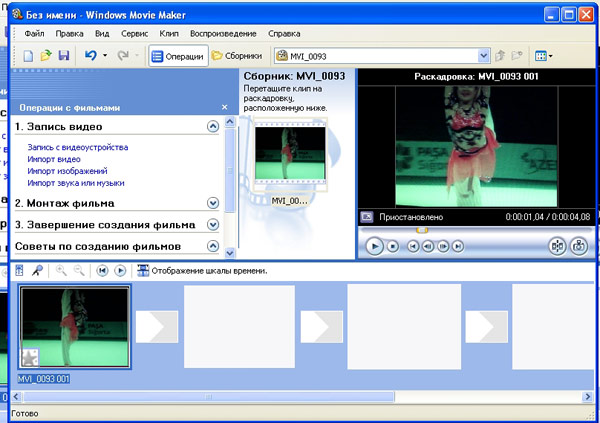Click Импорт звука или музыки link
The width and height of the screenshot is (600, 423).
pos(76,183)
